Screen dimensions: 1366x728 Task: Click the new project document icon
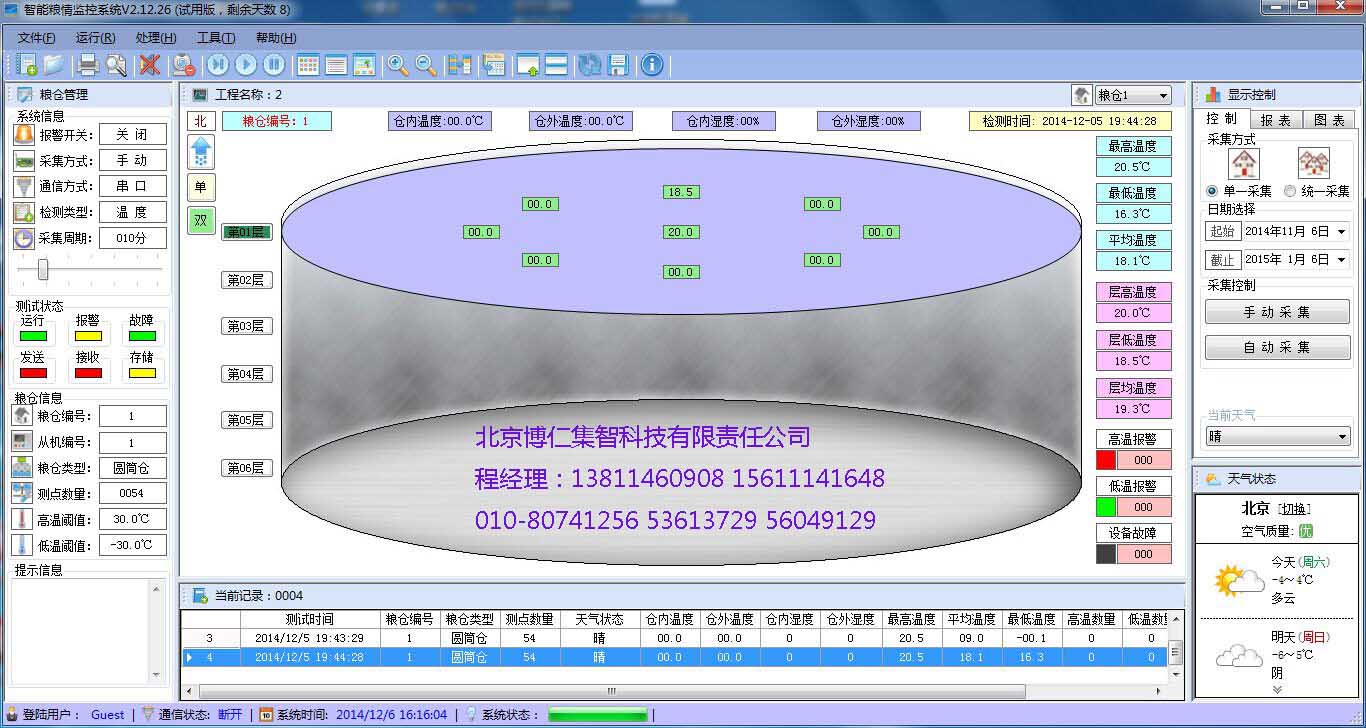[x=27, y=65]
